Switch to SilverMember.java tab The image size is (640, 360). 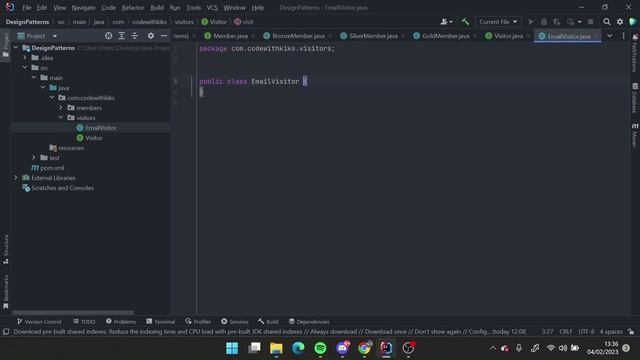coord(373,36)
